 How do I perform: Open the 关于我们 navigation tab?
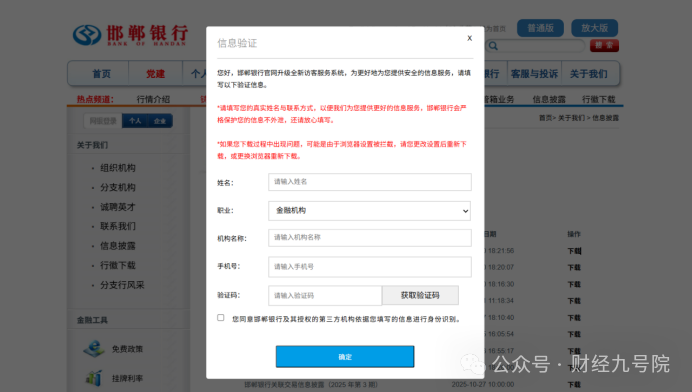(588, 74)
